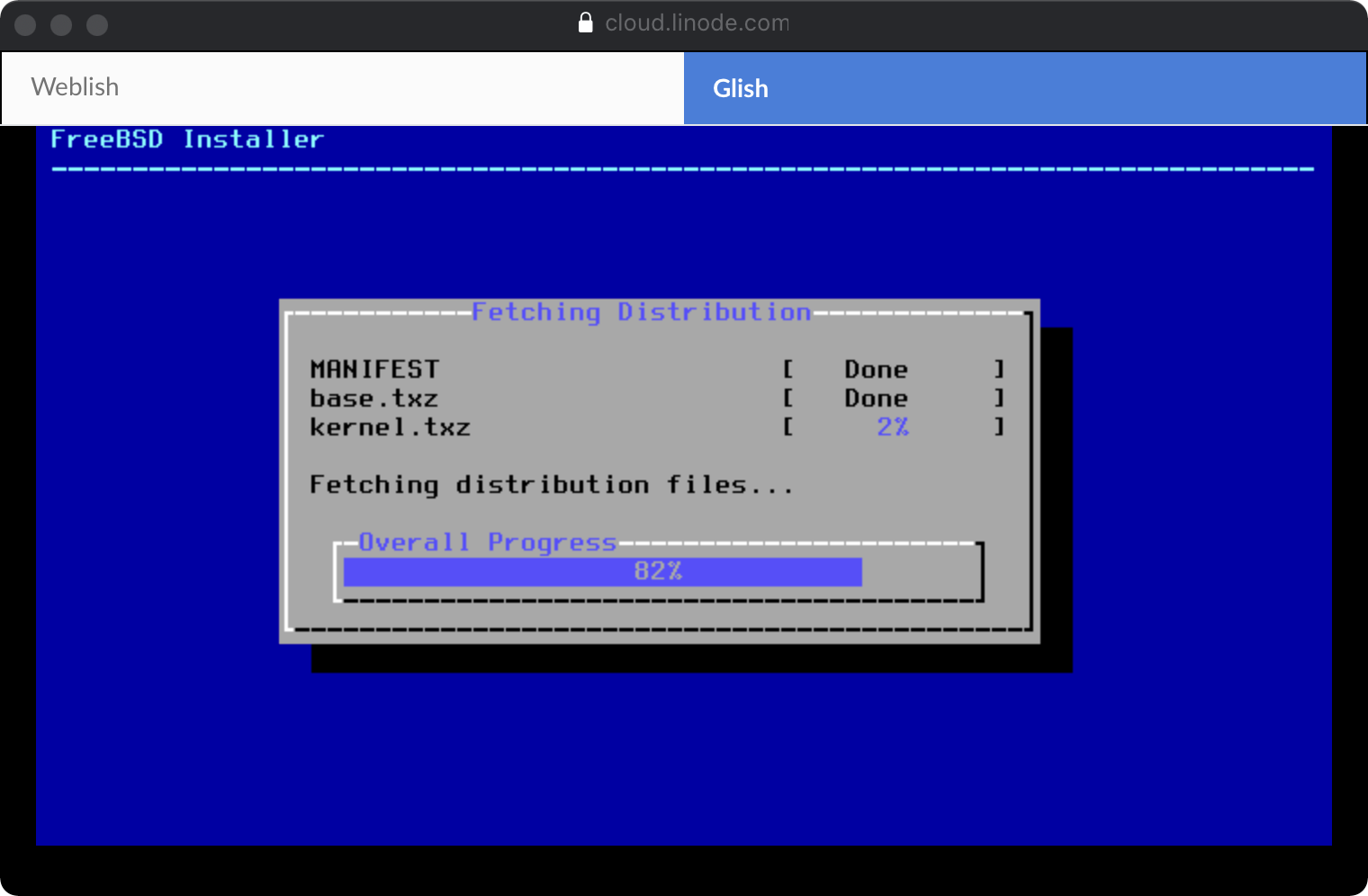
Task: Click the 2% status for kernel.txz
Action: click(x=892, y=427)
